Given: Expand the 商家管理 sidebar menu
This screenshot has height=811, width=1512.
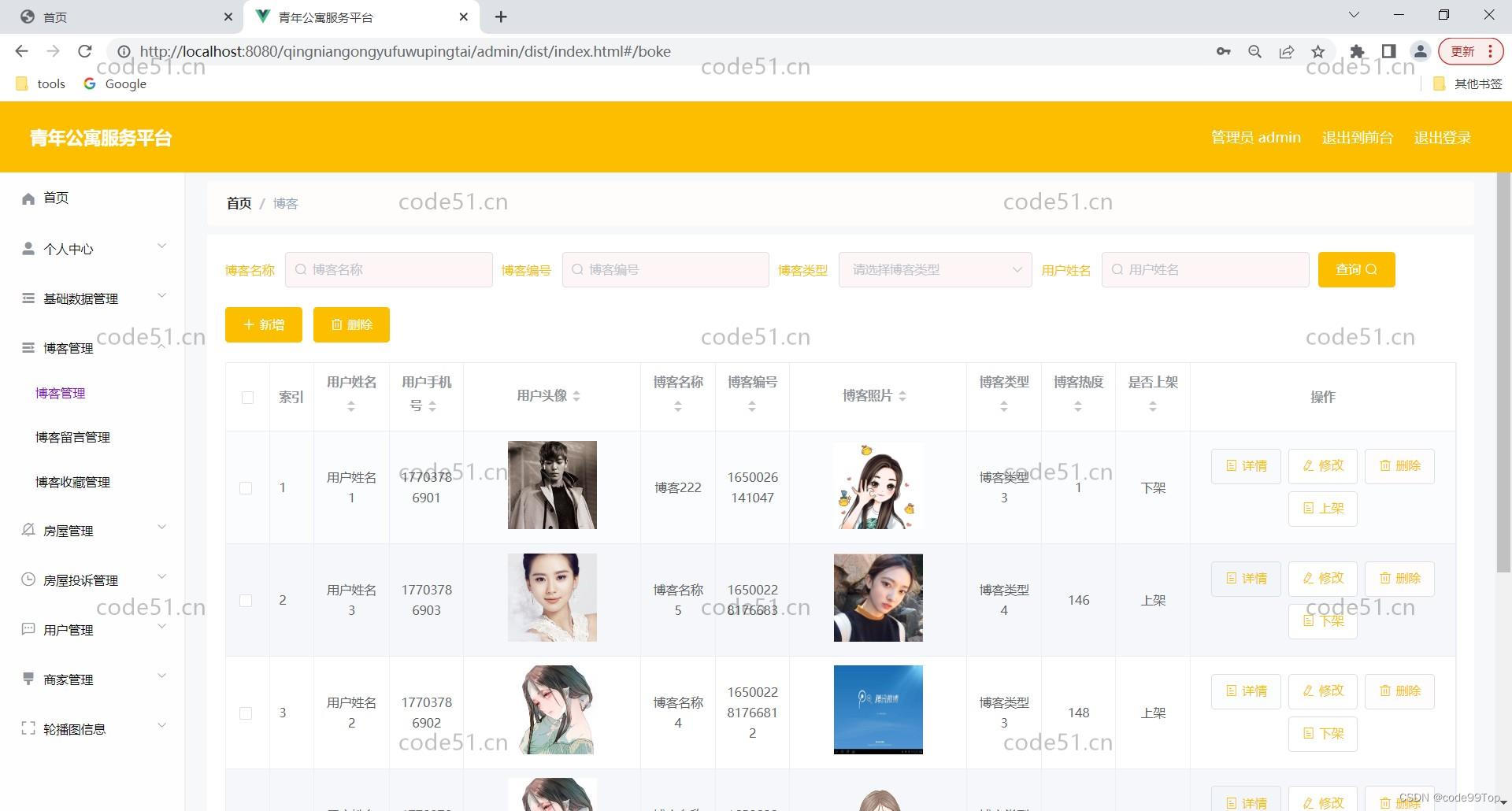Looking at the screenshot, I should click(x=93, y=680).
